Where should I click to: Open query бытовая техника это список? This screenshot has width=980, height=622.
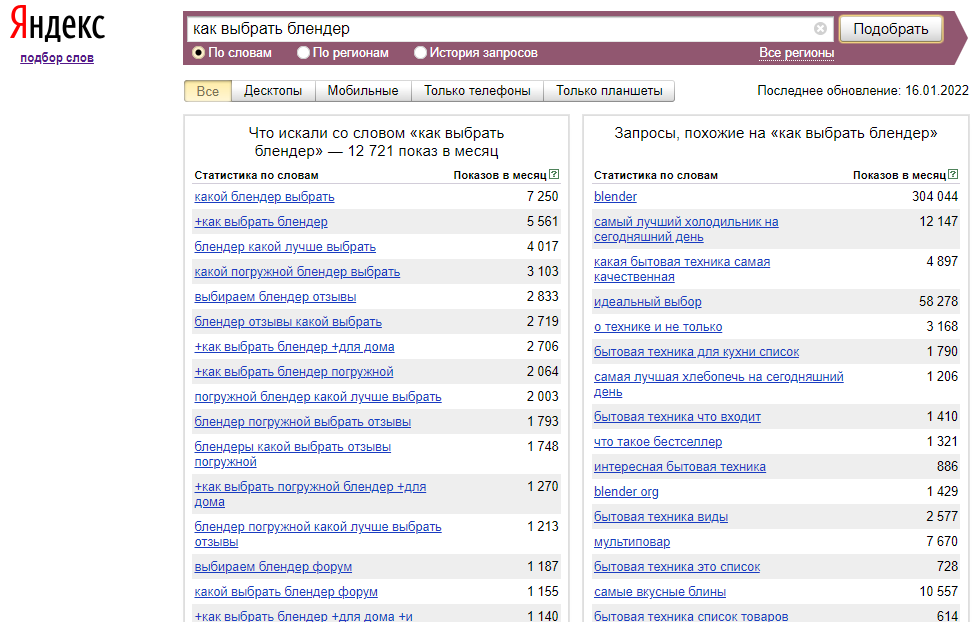pos(677,567)
